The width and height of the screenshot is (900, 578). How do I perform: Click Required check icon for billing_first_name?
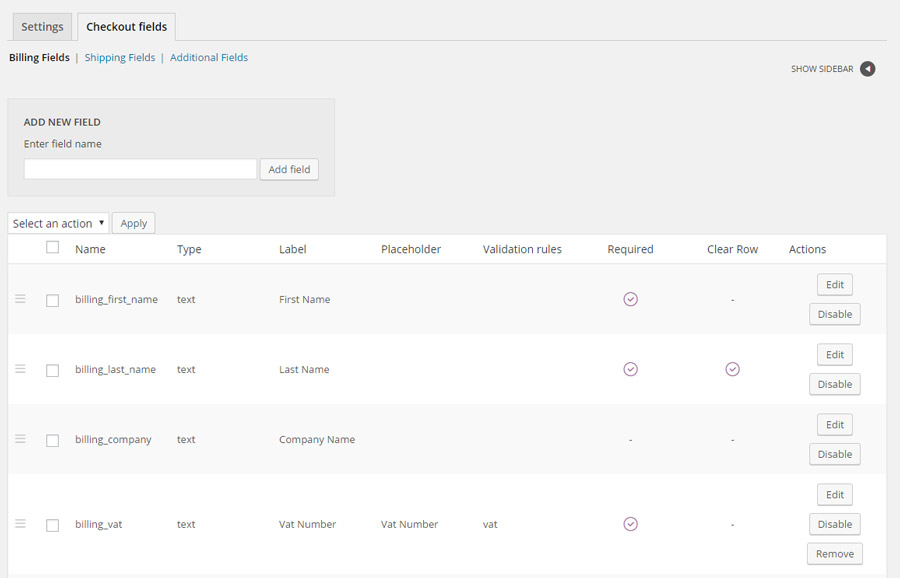630,299
